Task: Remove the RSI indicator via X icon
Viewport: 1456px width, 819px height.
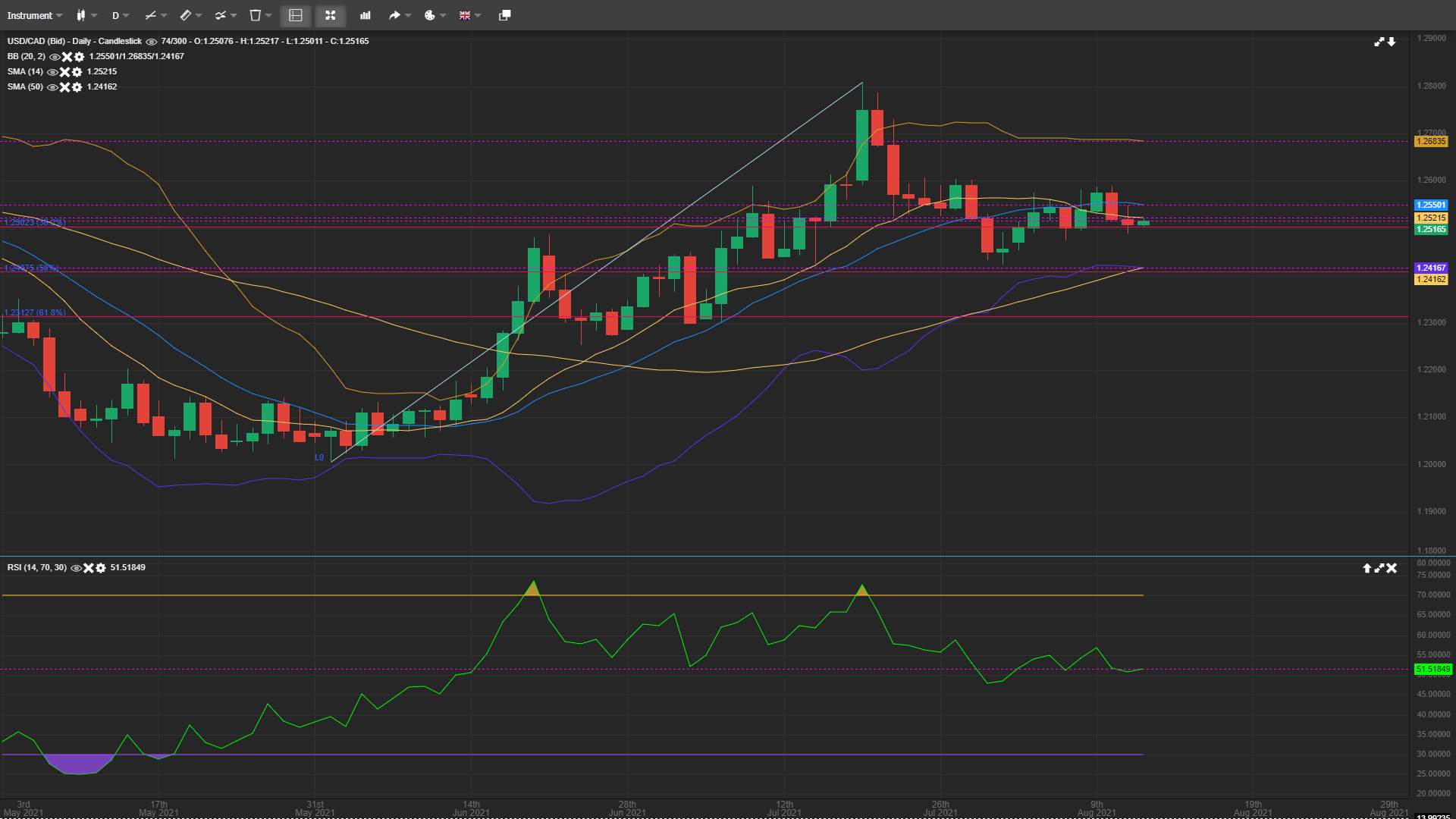Action: click(89, 568)
